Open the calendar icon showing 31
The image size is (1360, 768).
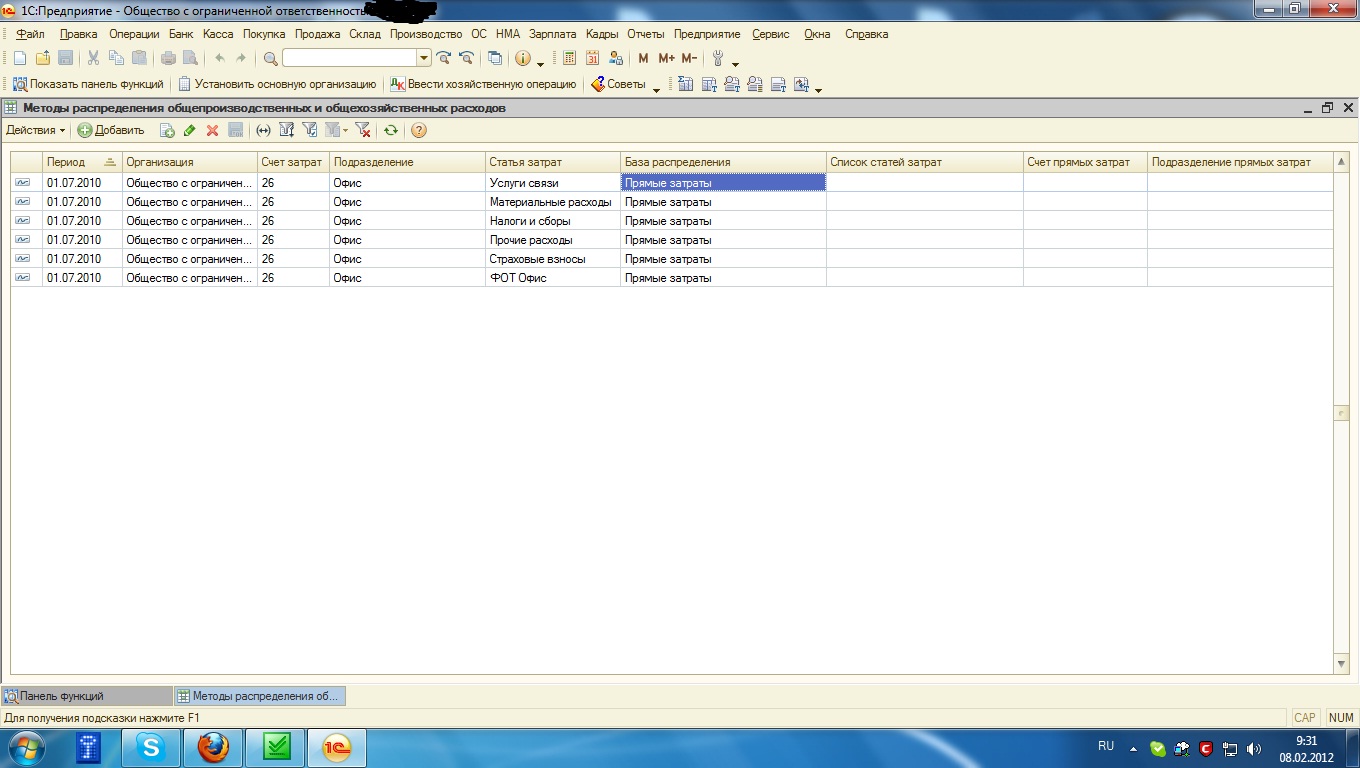pos(592,59)
